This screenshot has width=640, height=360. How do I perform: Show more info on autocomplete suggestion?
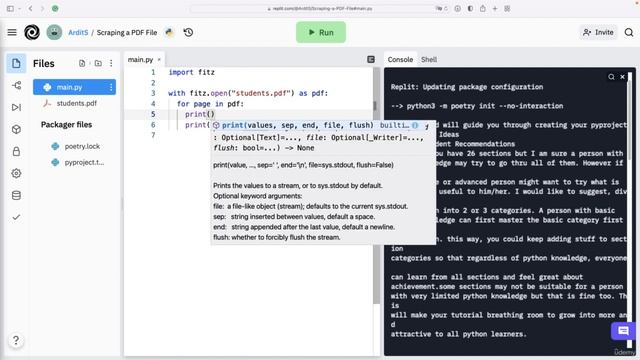(415, 125)
